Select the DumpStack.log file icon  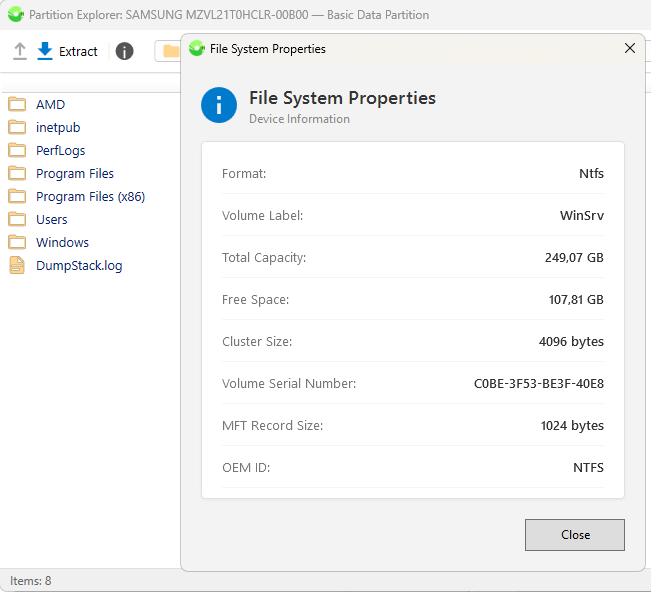pos(17,266)
